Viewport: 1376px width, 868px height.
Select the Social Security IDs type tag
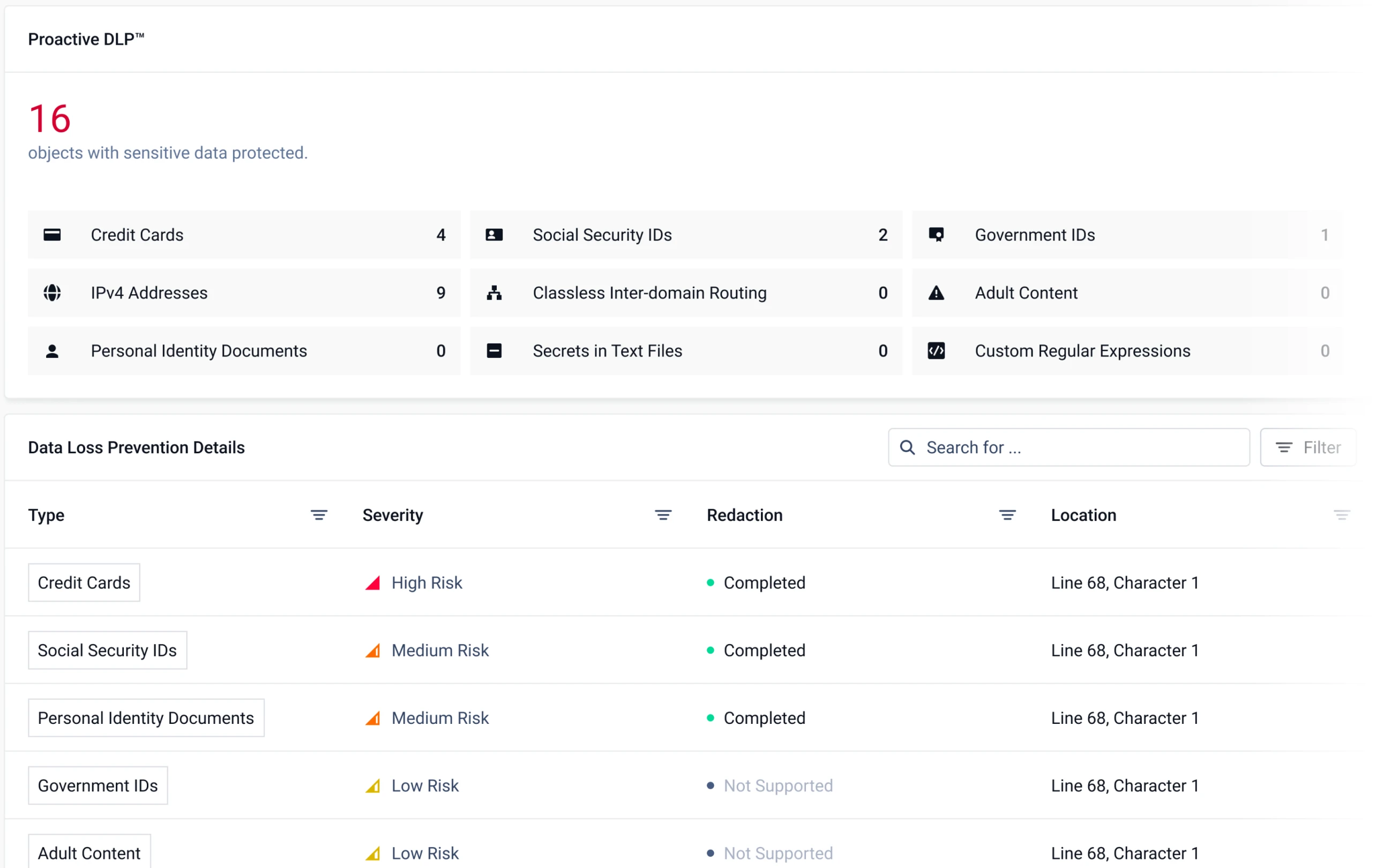(x=107, y=650)
